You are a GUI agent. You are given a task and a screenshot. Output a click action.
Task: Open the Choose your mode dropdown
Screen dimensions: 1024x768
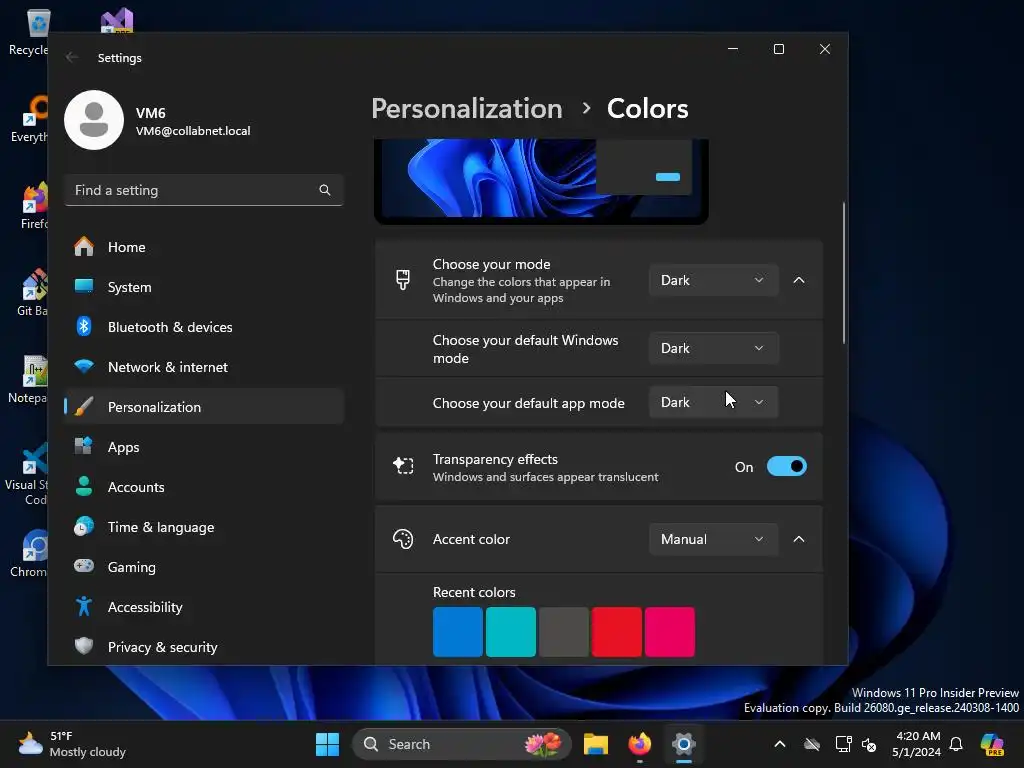pyautogui.click(x=713, y=280)
